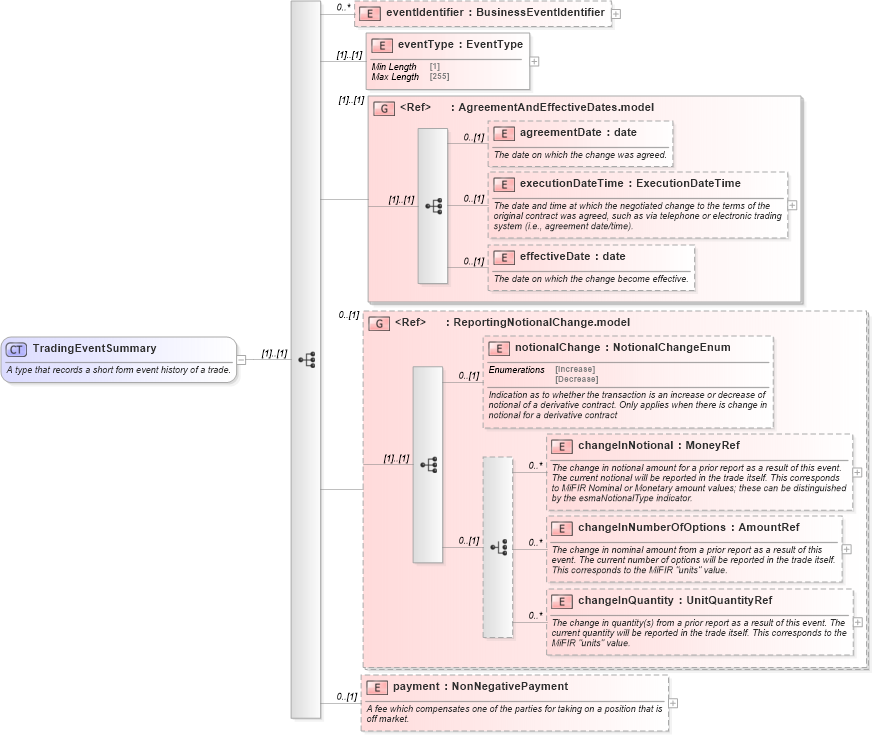The height and width of the screenshot is (736, 873).
Task: Select the effectiveDate element icon
Action: pyautogui.click(x=504, y=256)
